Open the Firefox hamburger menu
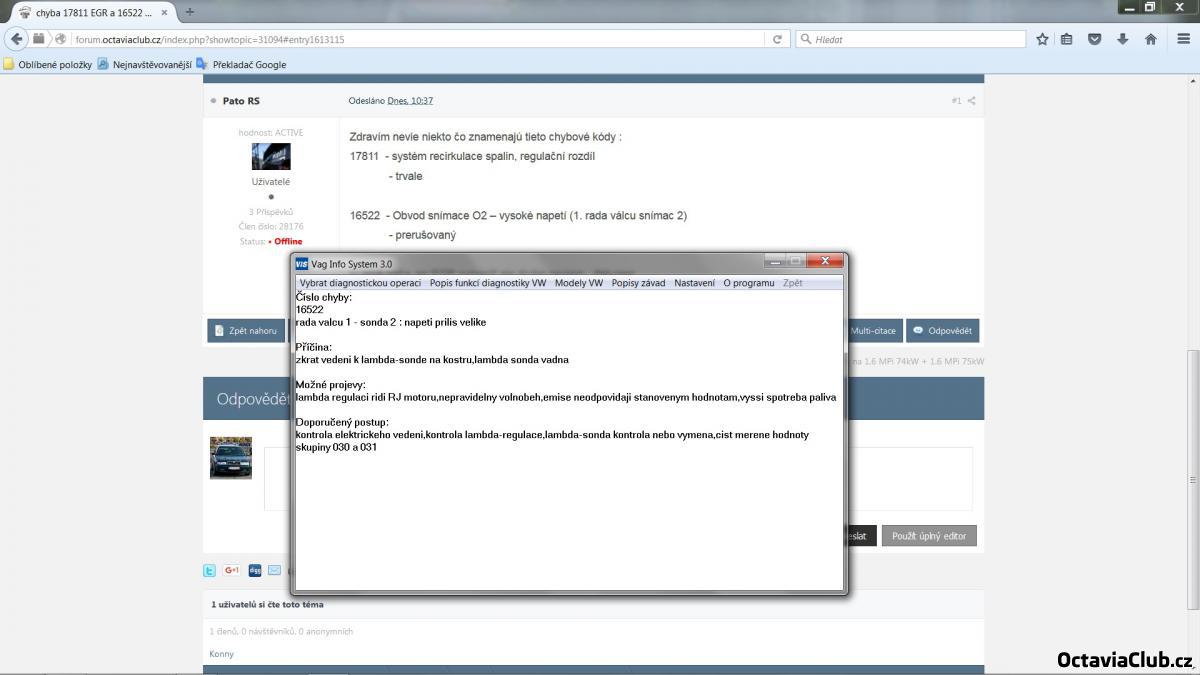Screen dimensions: 1200x675 (1183, 39)
